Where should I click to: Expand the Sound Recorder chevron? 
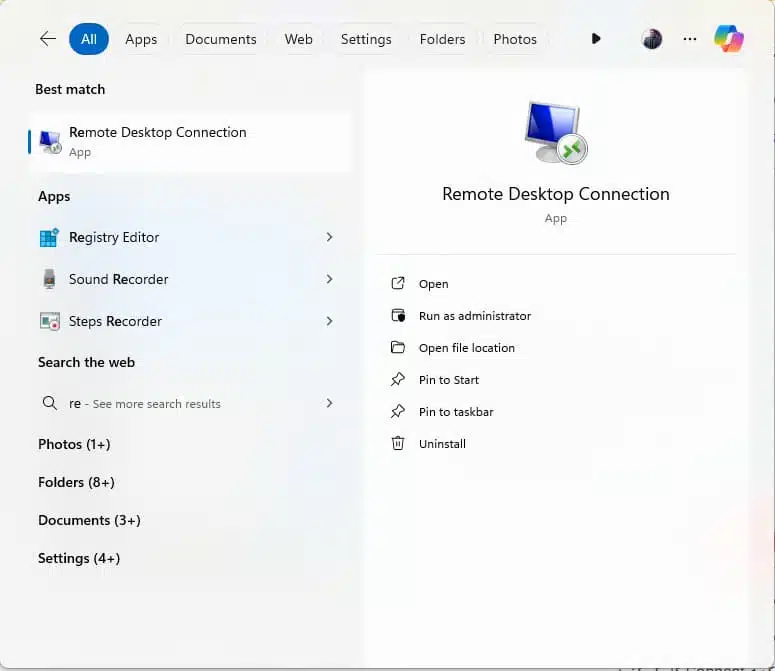(x=329, y=279)
